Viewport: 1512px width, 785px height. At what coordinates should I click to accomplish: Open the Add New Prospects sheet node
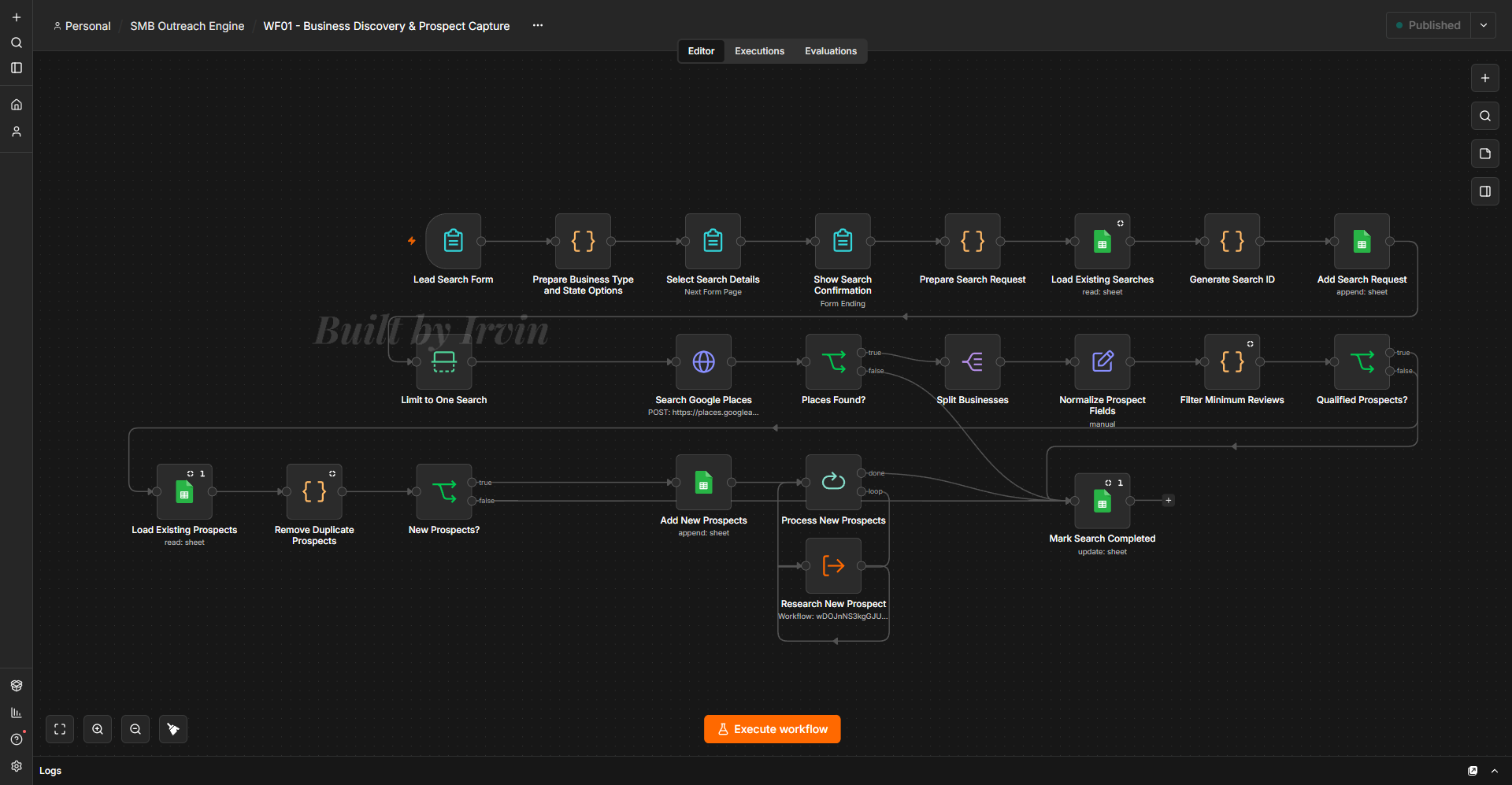[703, 482]
